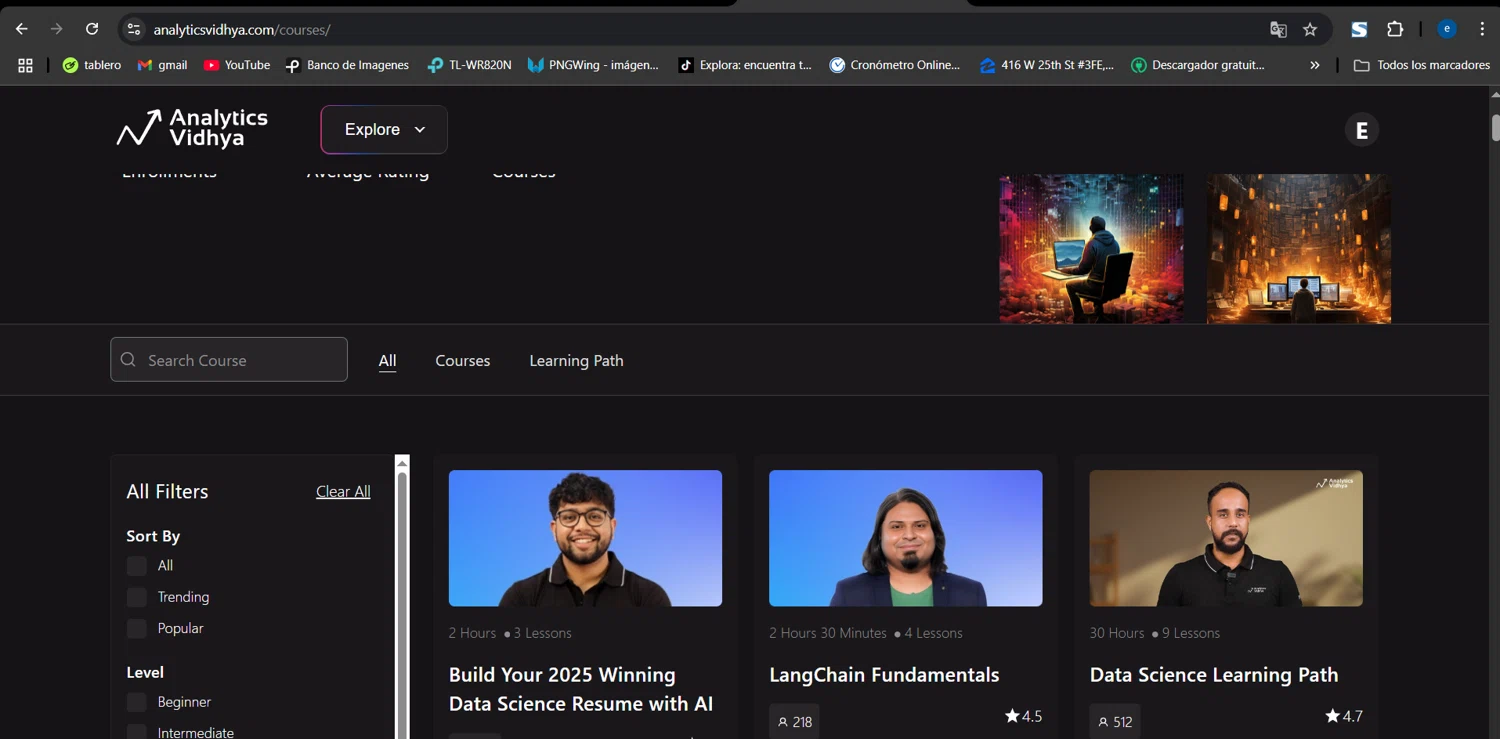This screenshot has height=739, width=1500.
Task: Click the 512 enrollments badge
Action: coord(1114,721)
